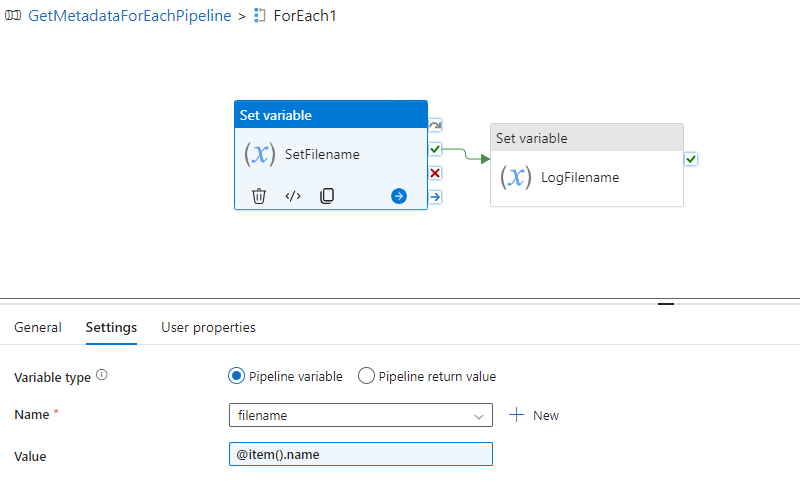This screenshot has width=800, height=492.
Task: Open the General tab
Action: 38,327
